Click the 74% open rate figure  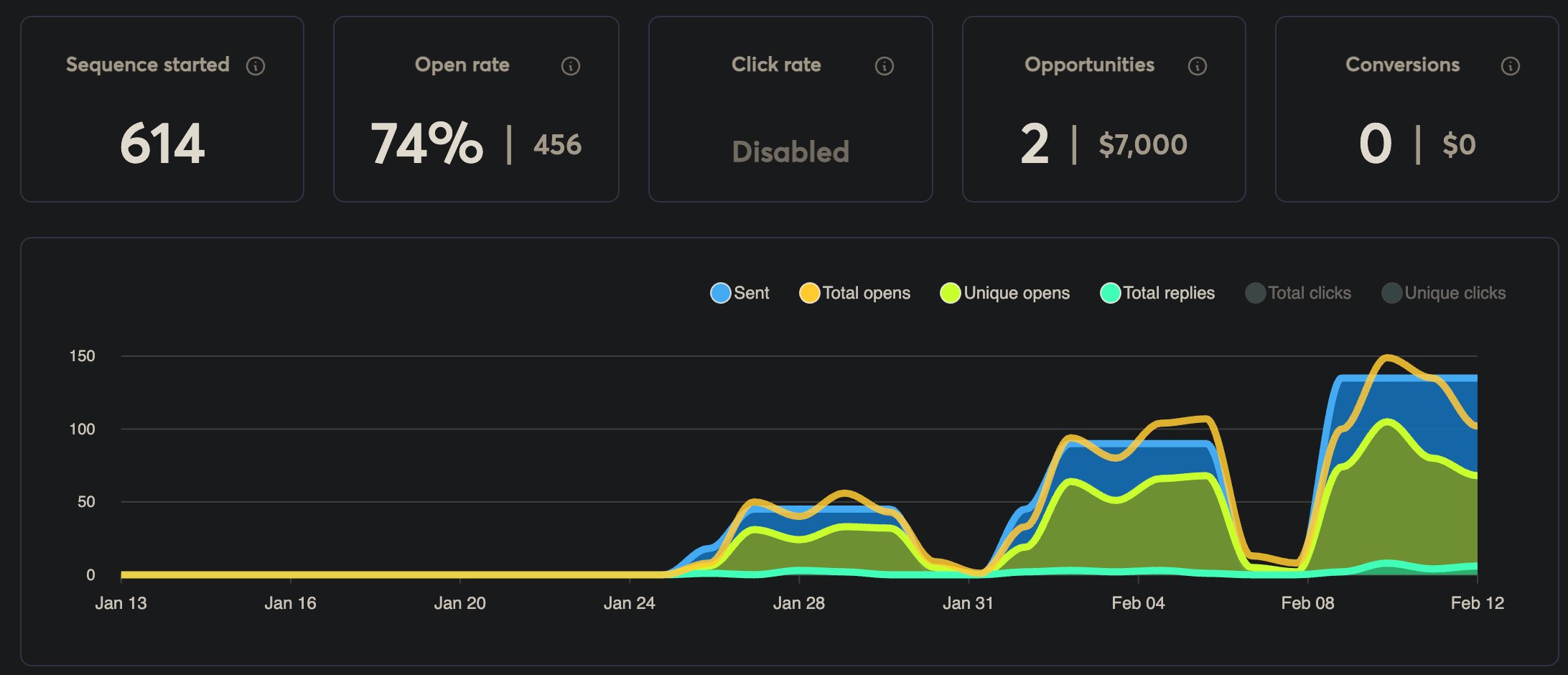426,144
